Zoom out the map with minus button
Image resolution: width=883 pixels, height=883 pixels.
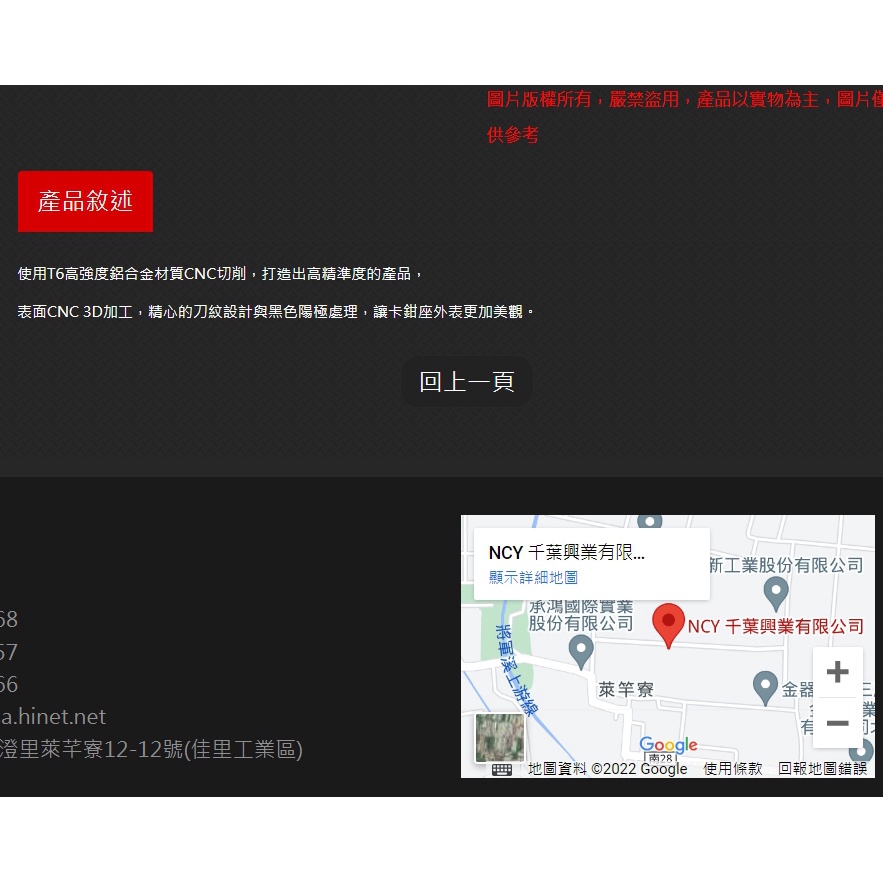837,723
